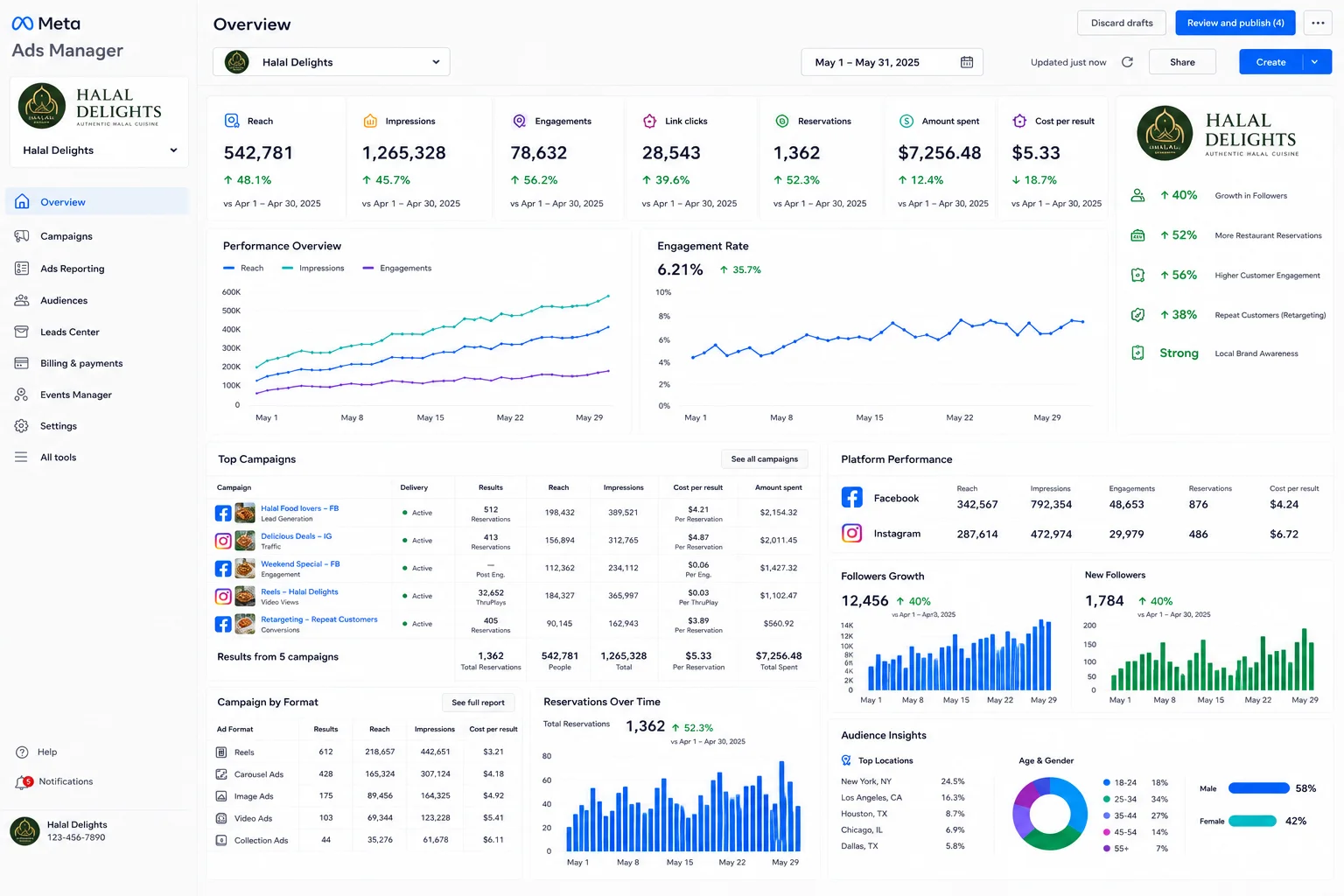Viewport: 1344px width, 896px height.
Task: Click the refresh icon beside Updated just now
Action: 1127,62
